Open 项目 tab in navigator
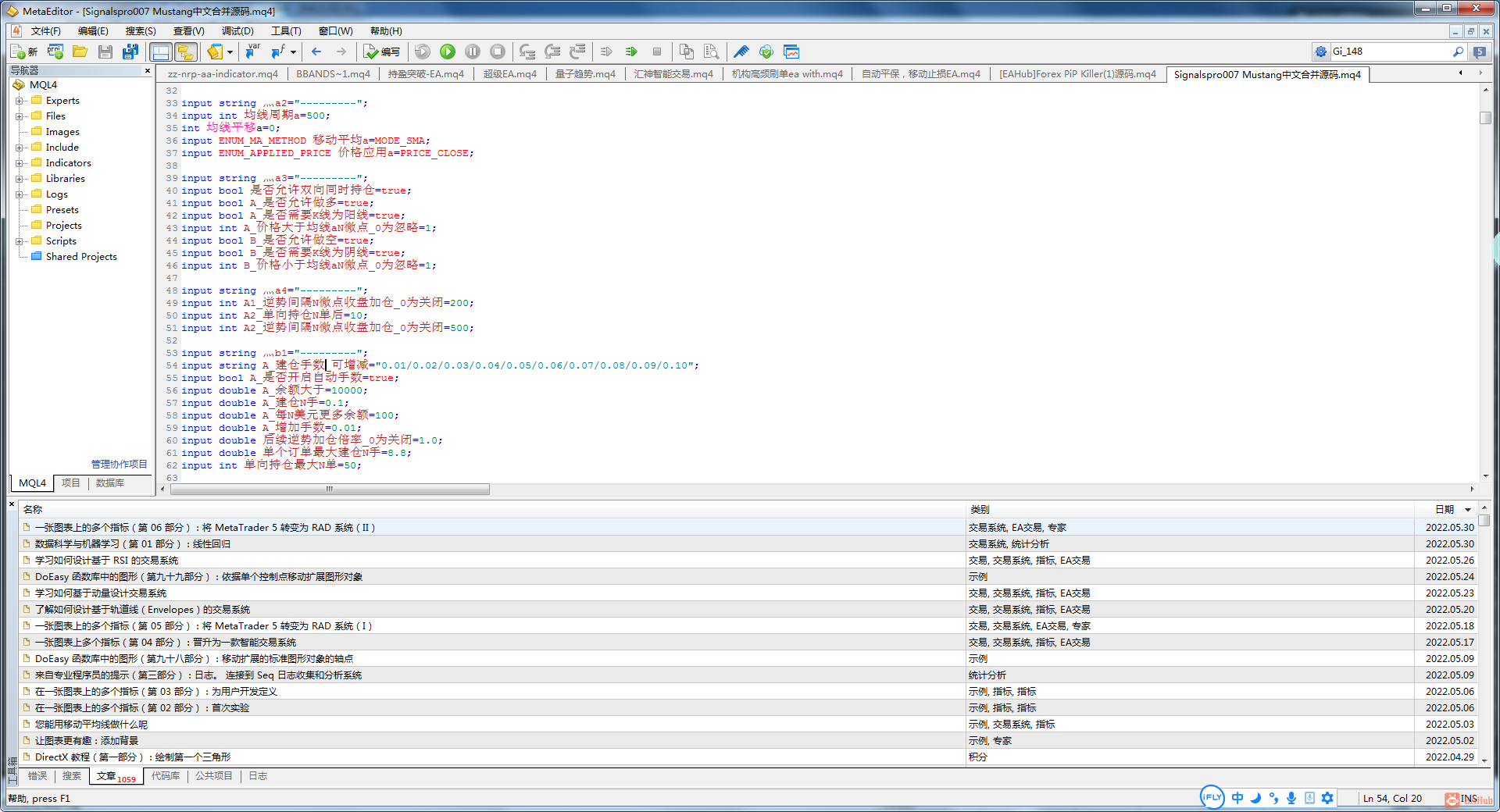 tap(70, 483)
